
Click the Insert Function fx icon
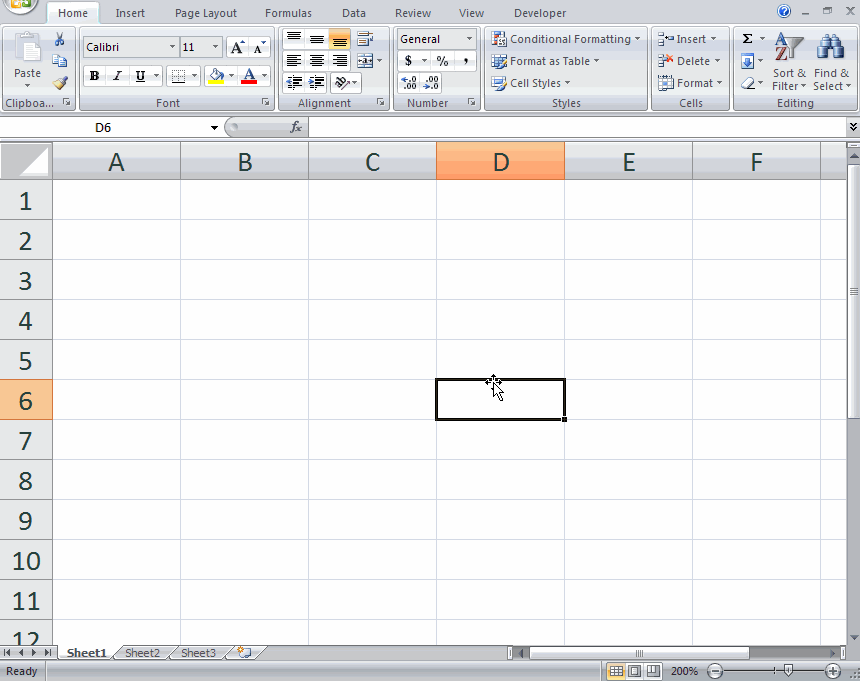click(x=296, y=127)
